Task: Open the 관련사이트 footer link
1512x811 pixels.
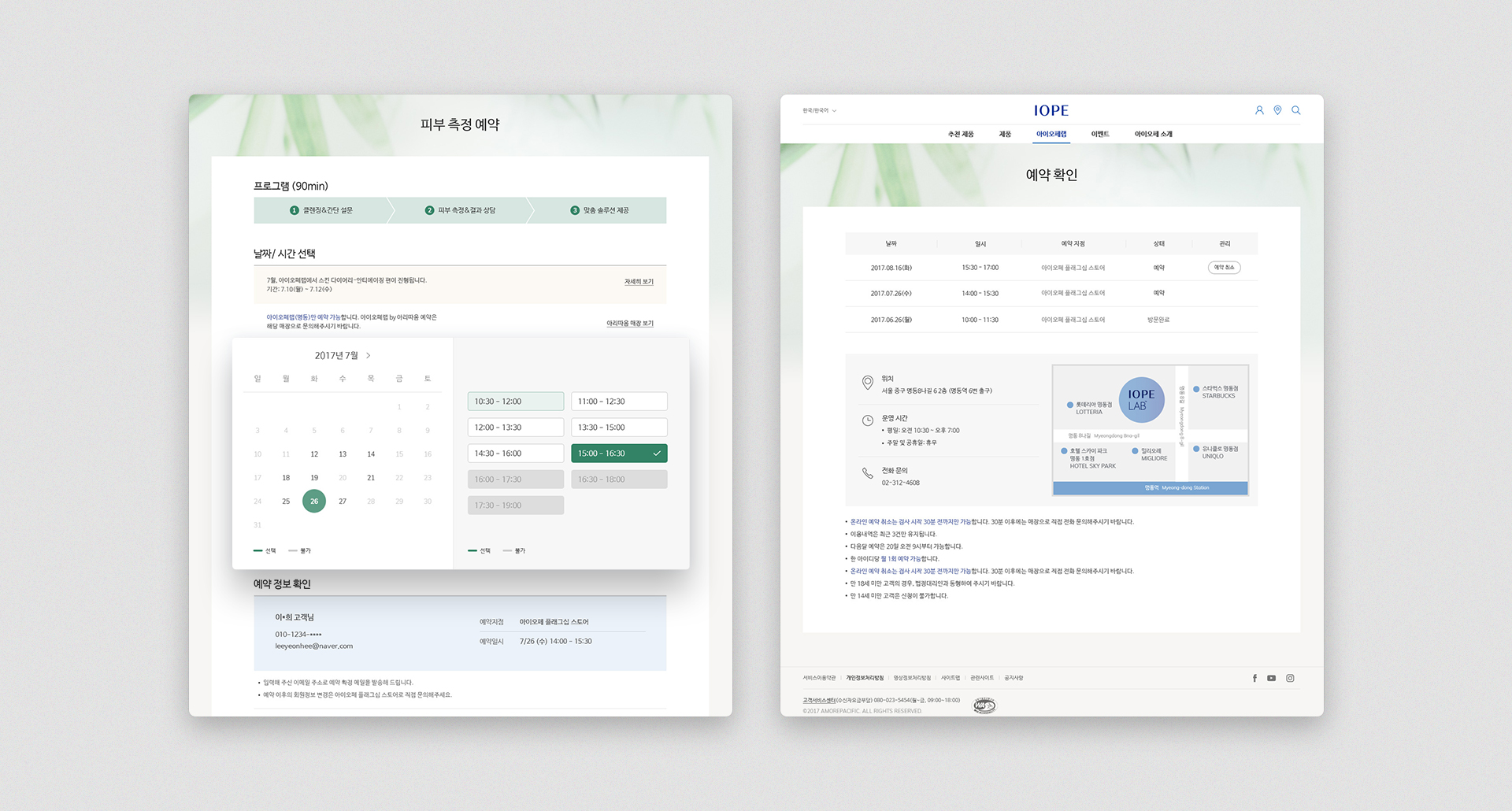Action: 982,678
